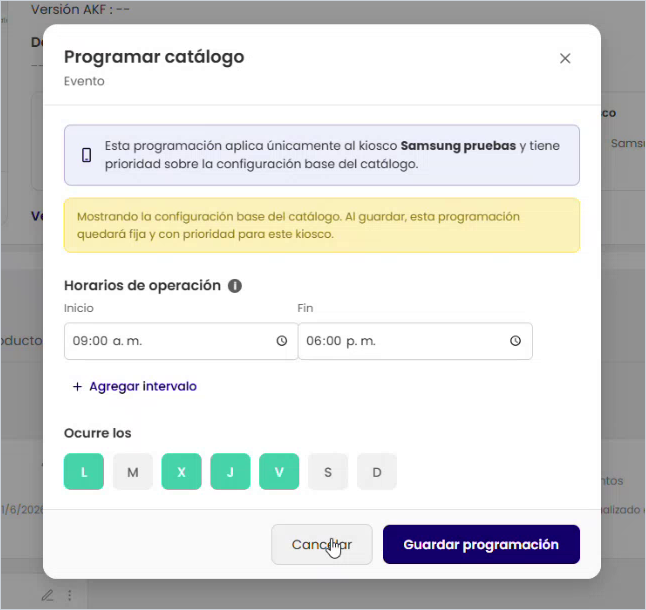The height and width of the screenshot is (610, 646).
Task: Deselect Thursday (J) day
Action: coord(230,472)
